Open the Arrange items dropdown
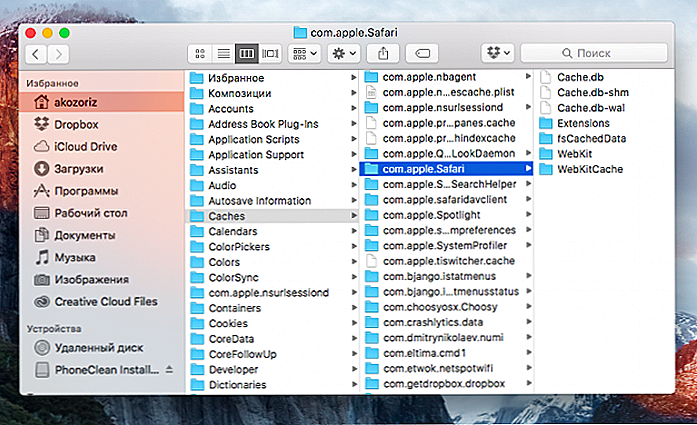This screenshot has height=425, width=697. [x=304, y=52]
